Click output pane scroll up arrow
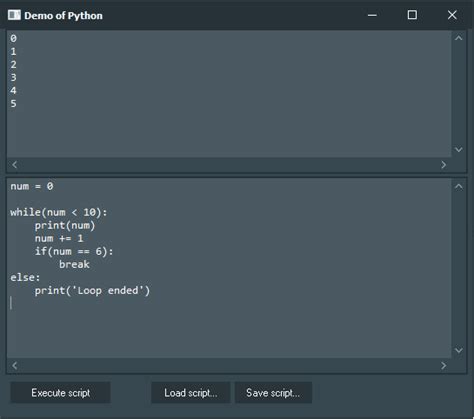This screenshot has width=474, height=419. click(459, 38)
